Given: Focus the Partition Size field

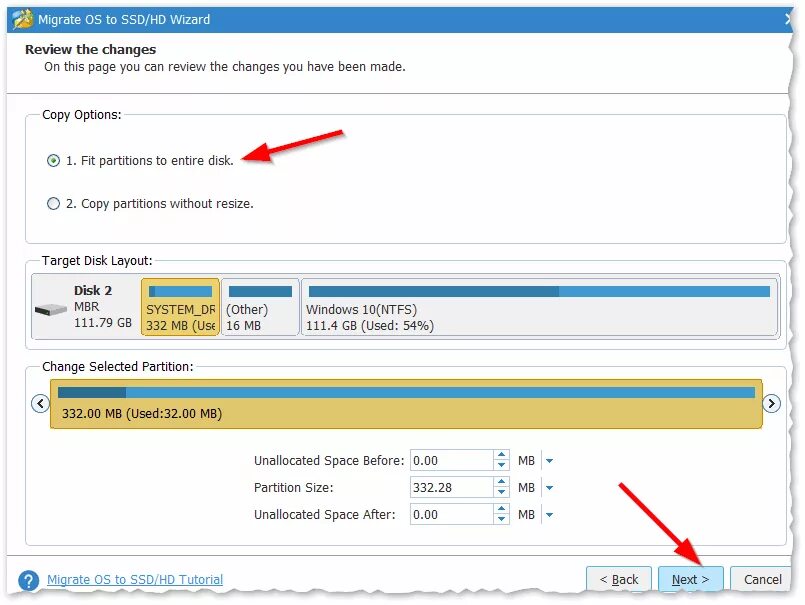Looking at the screenshot, I should coord(452,488).
